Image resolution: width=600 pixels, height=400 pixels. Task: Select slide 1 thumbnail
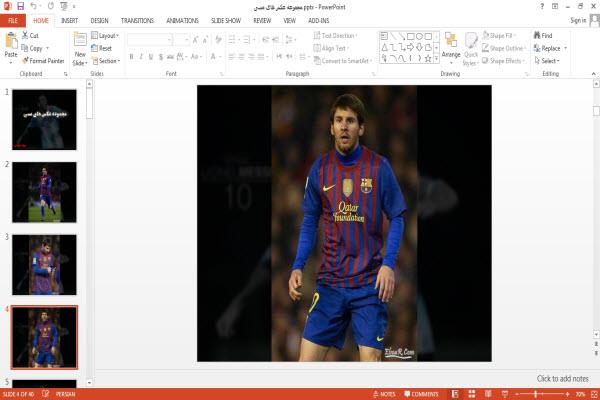(x=44, y=119)
